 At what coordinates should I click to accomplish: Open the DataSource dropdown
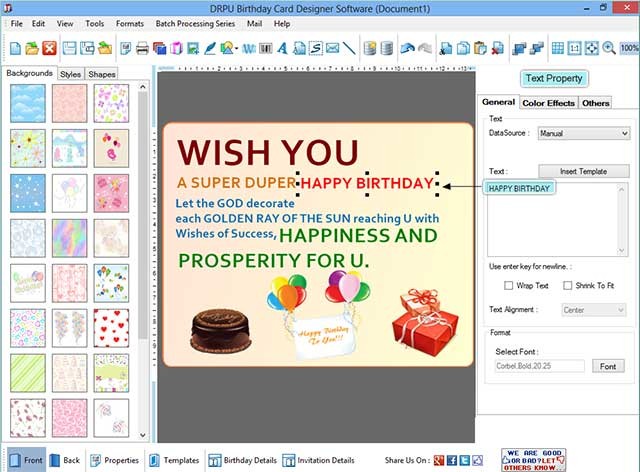point(582,133)
